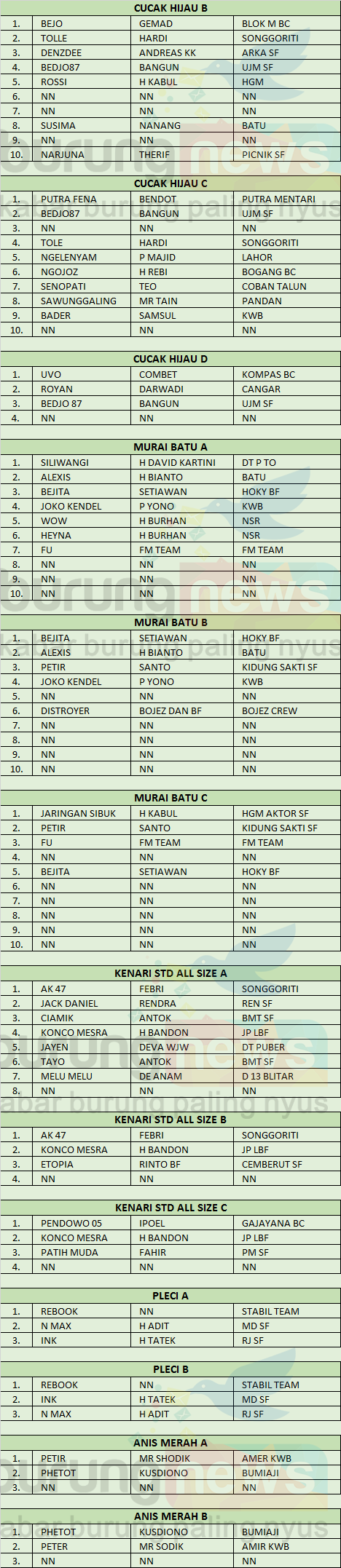Click the ANIS MERAH A header
341x1568 pixels.
click(170, 1442)
